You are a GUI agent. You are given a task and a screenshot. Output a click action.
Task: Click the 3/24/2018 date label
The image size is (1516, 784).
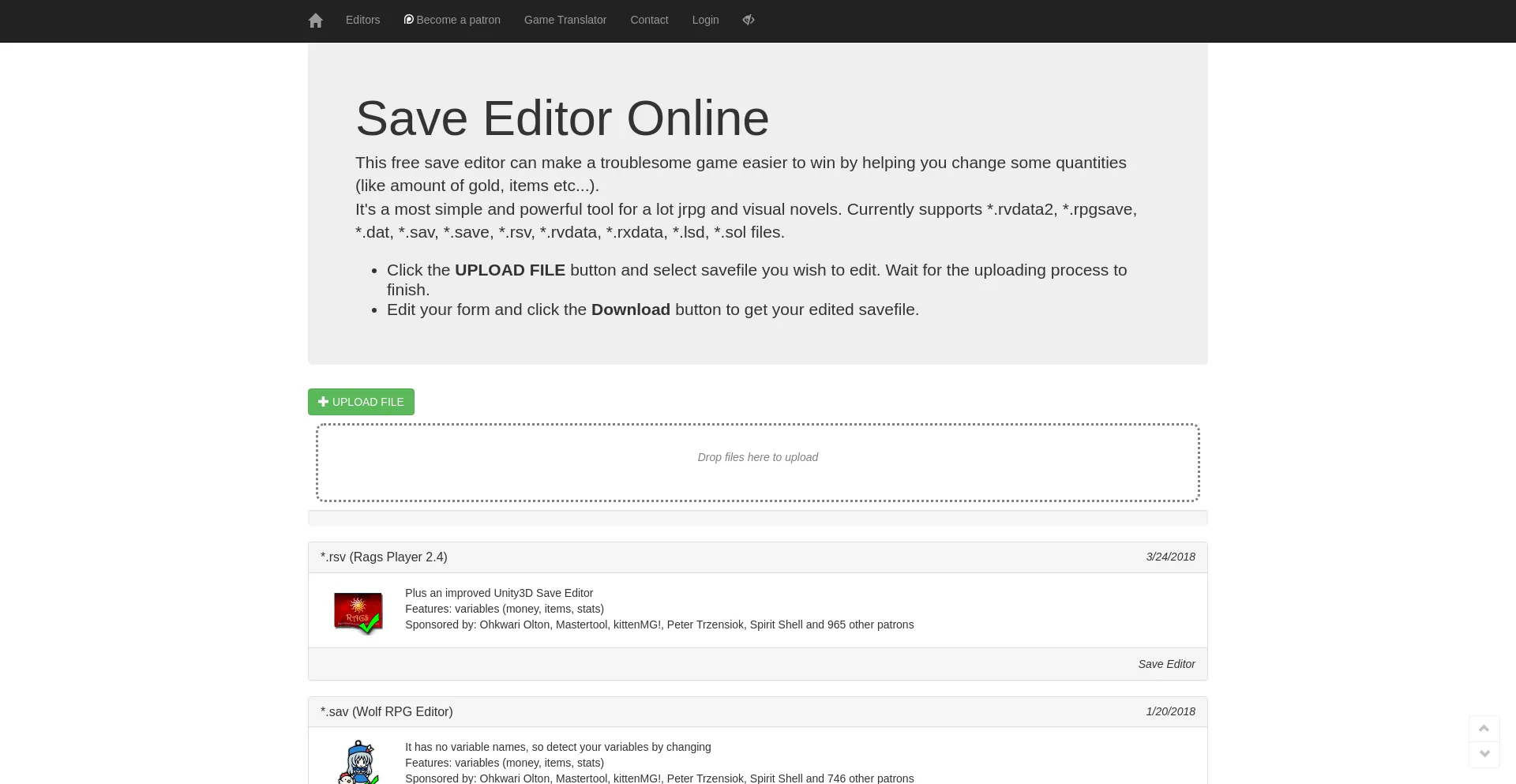pyautogui.click(x=1169, y=557)
